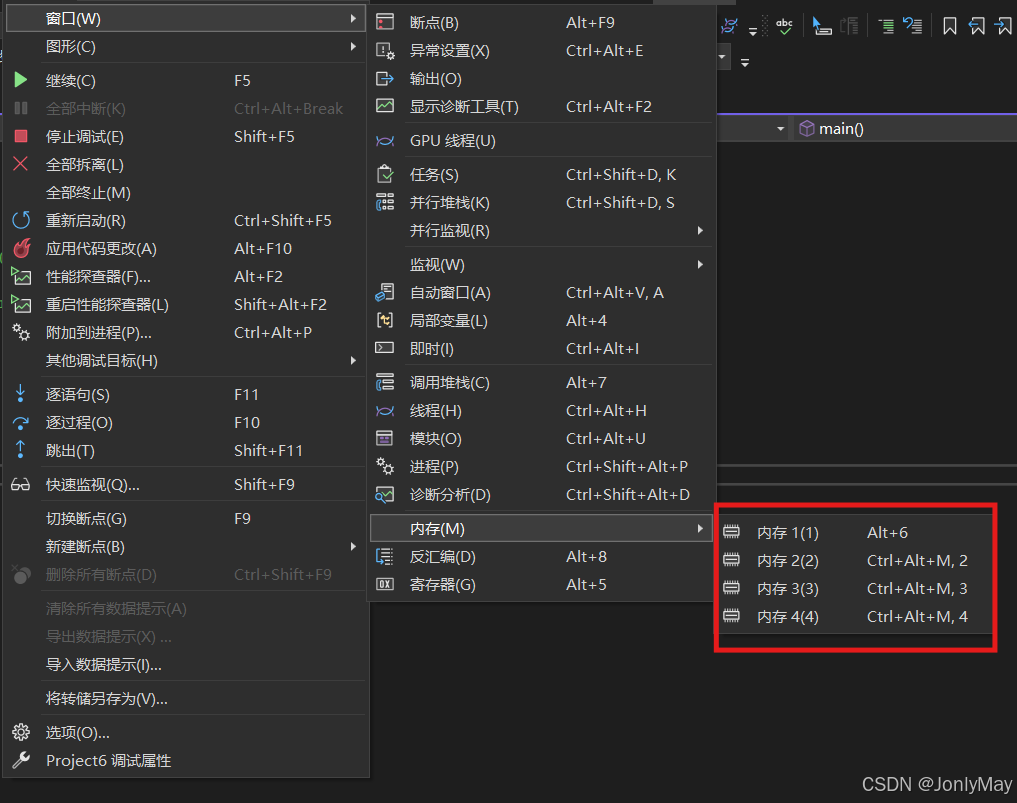Click the 反汇编 icon
Viewport: 1017px width, 803px height.
point(385,557)
